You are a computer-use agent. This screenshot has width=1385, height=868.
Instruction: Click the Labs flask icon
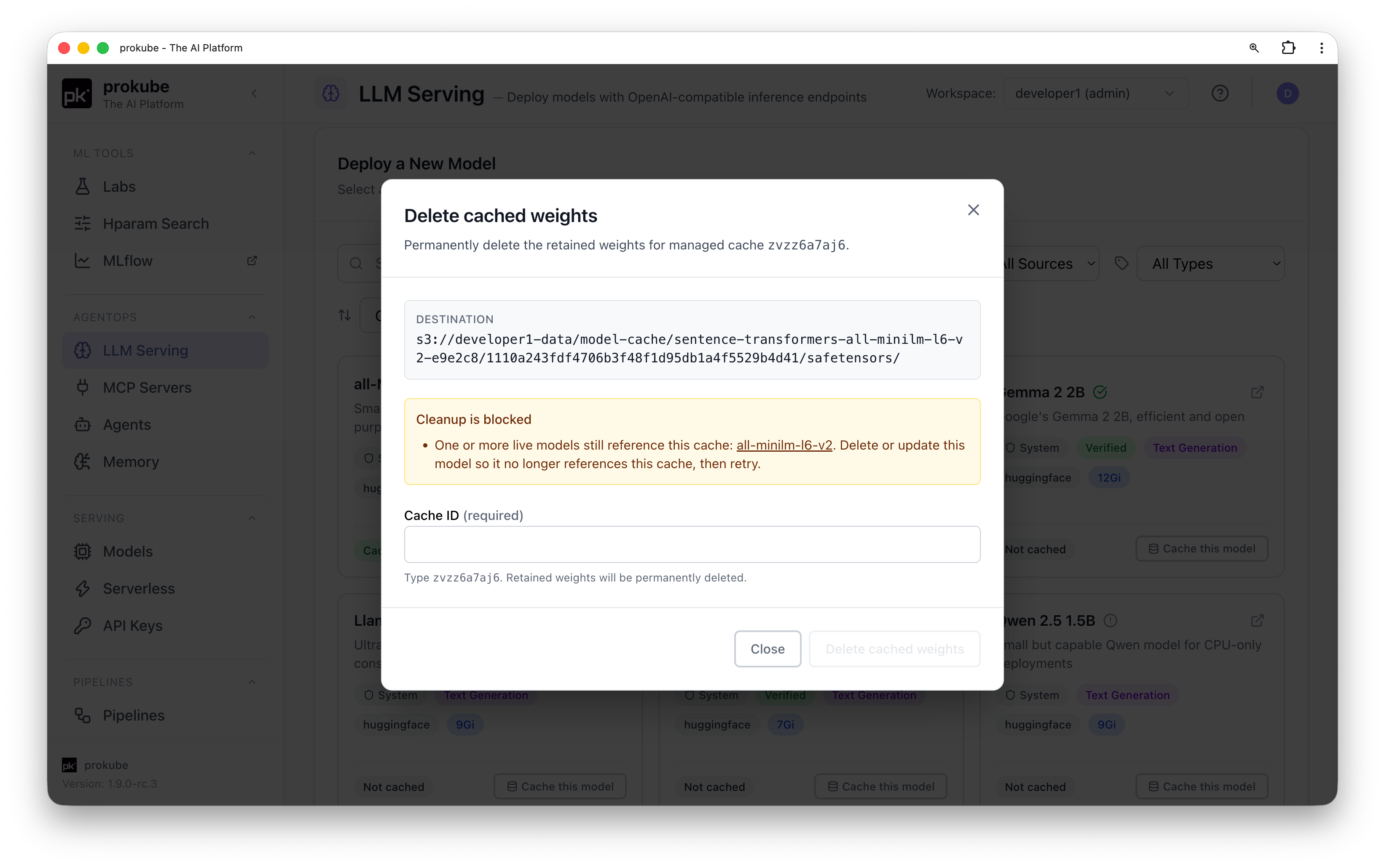(x=83, y=187)
